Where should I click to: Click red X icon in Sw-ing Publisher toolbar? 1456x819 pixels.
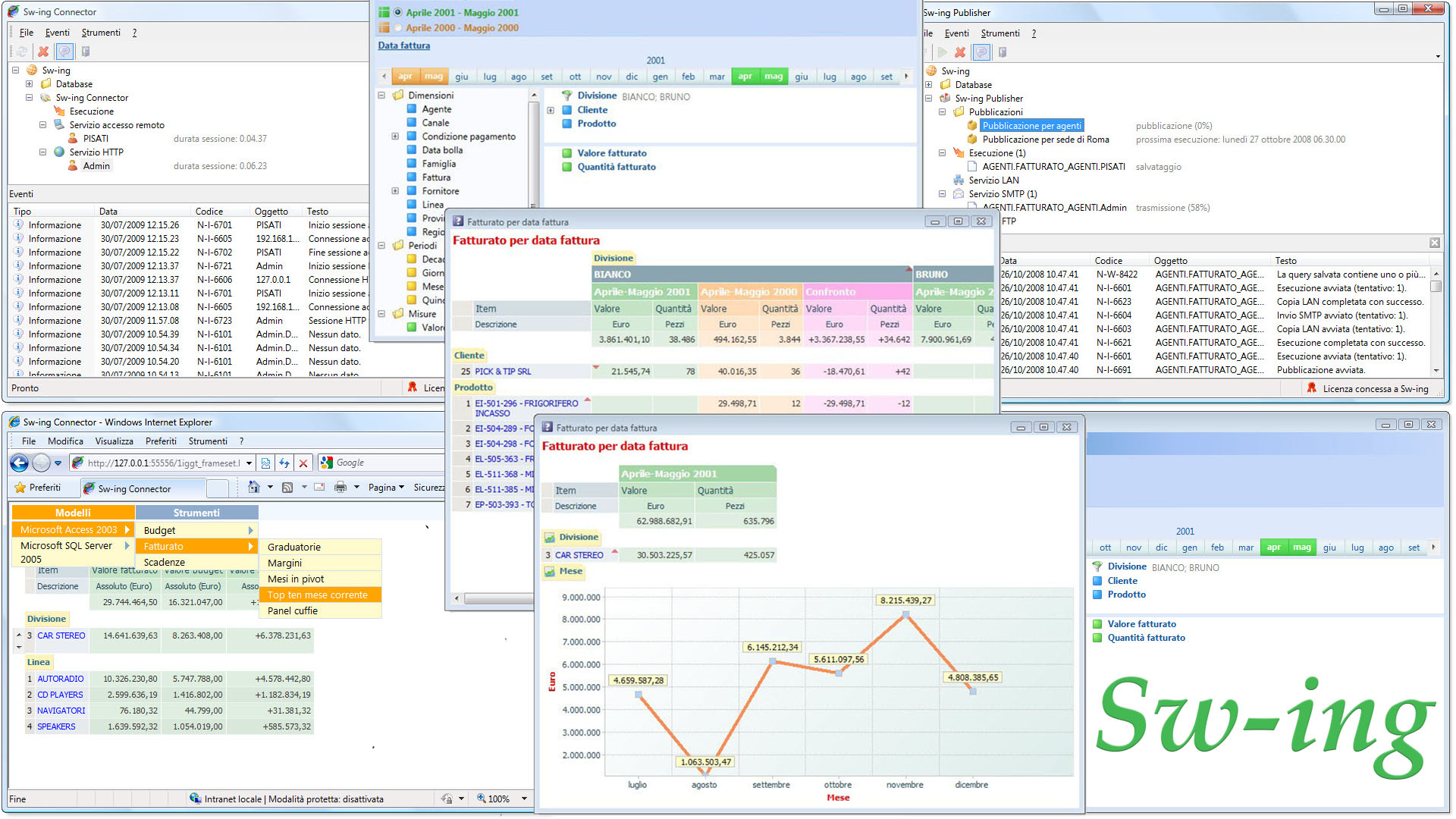coord(960,52)
